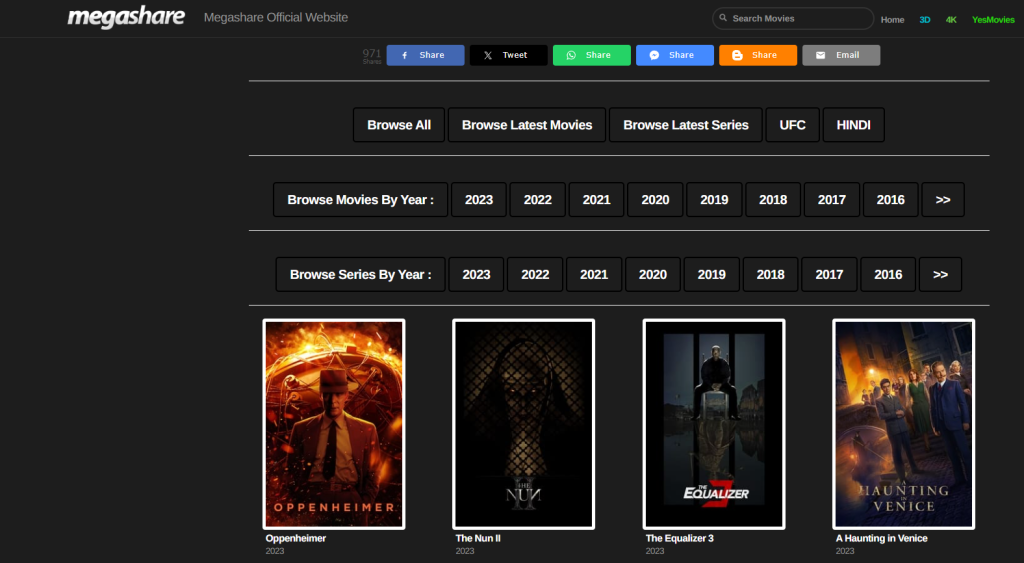Viewport: 1024px width, 563px height.
Task: Share via Messenger button
Action: [675, 55]
